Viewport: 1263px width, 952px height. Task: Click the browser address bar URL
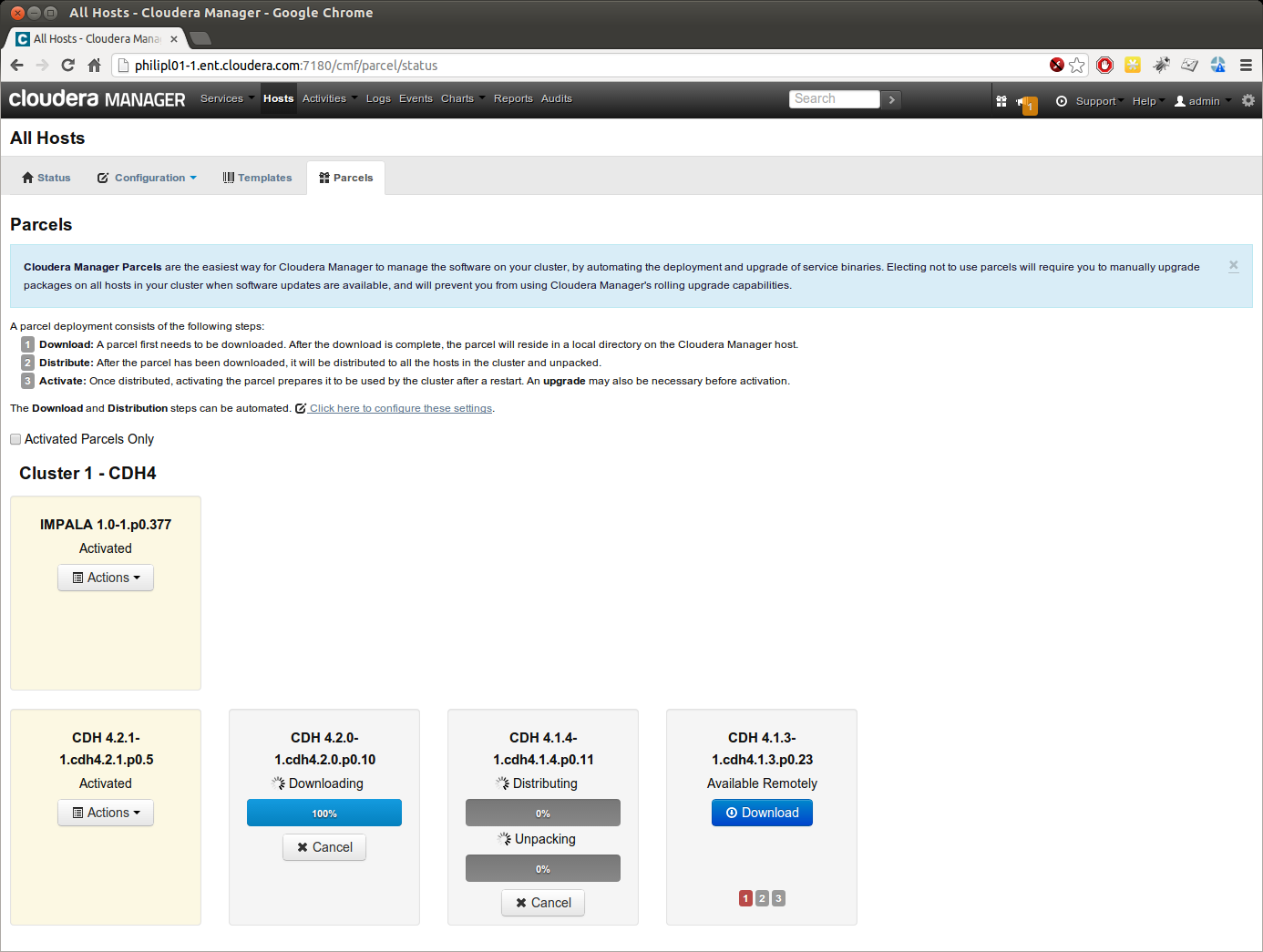click(x=286, y=66)
